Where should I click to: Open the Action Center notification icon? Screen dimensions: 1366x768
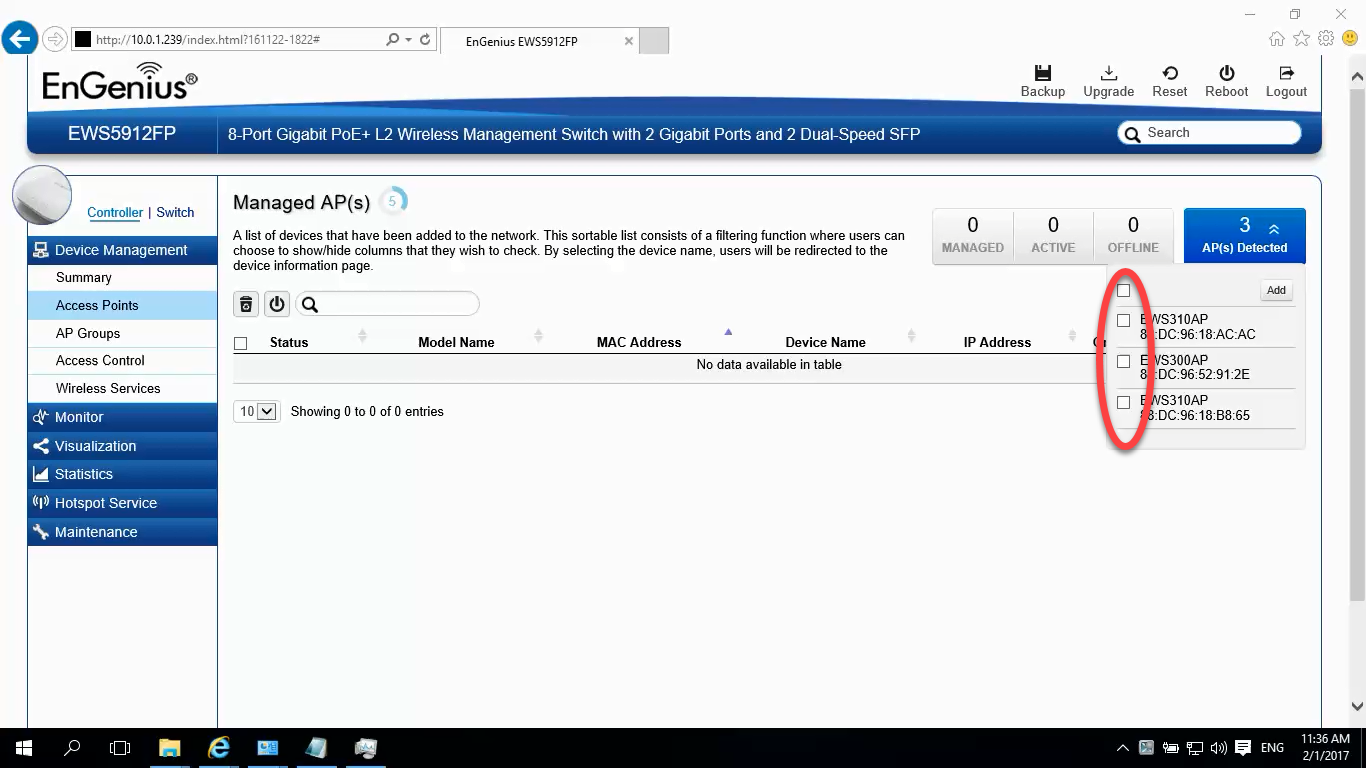click(1243, 748)
